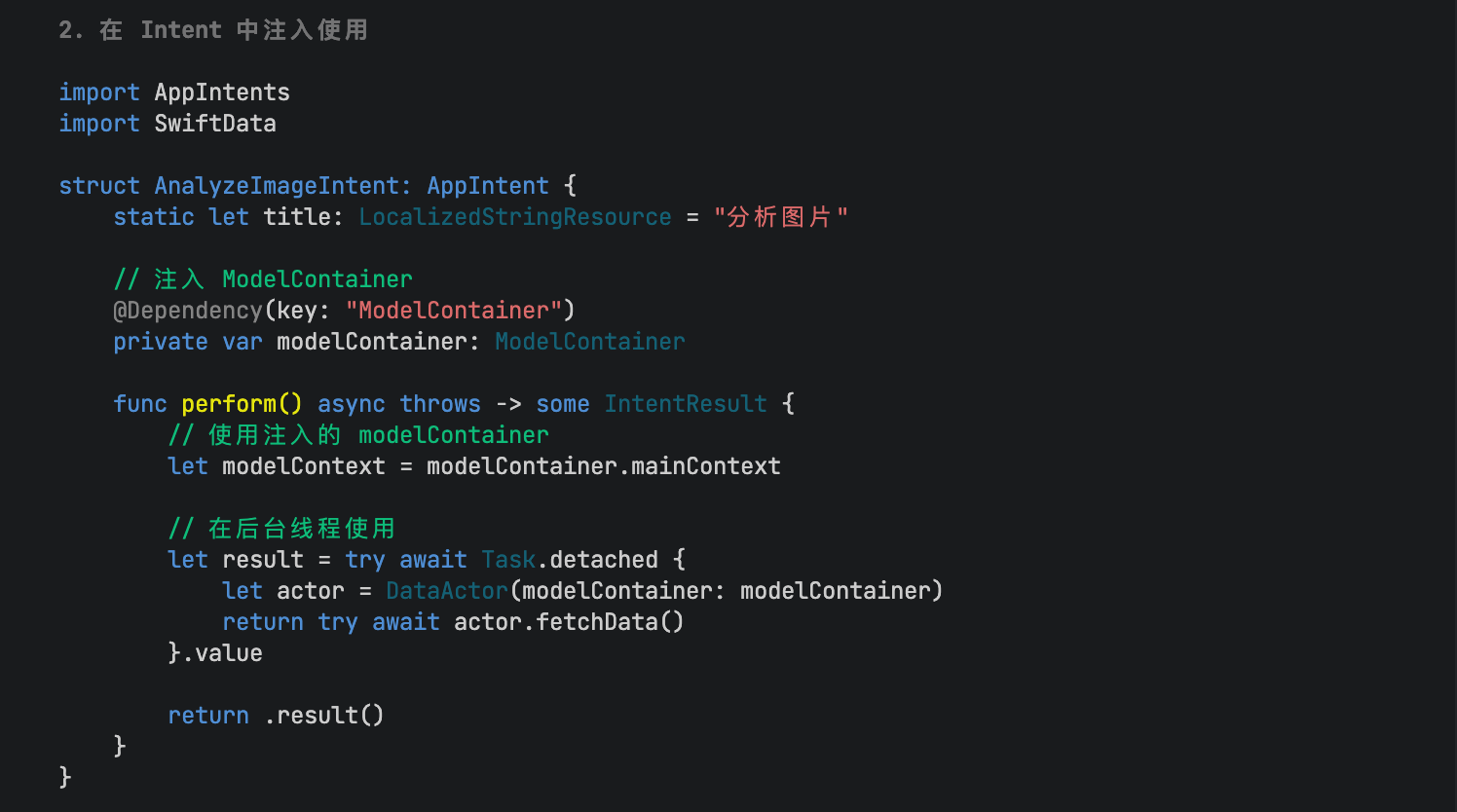
Task: Click the .result() return expression
Action: click(x=324, y=716)
